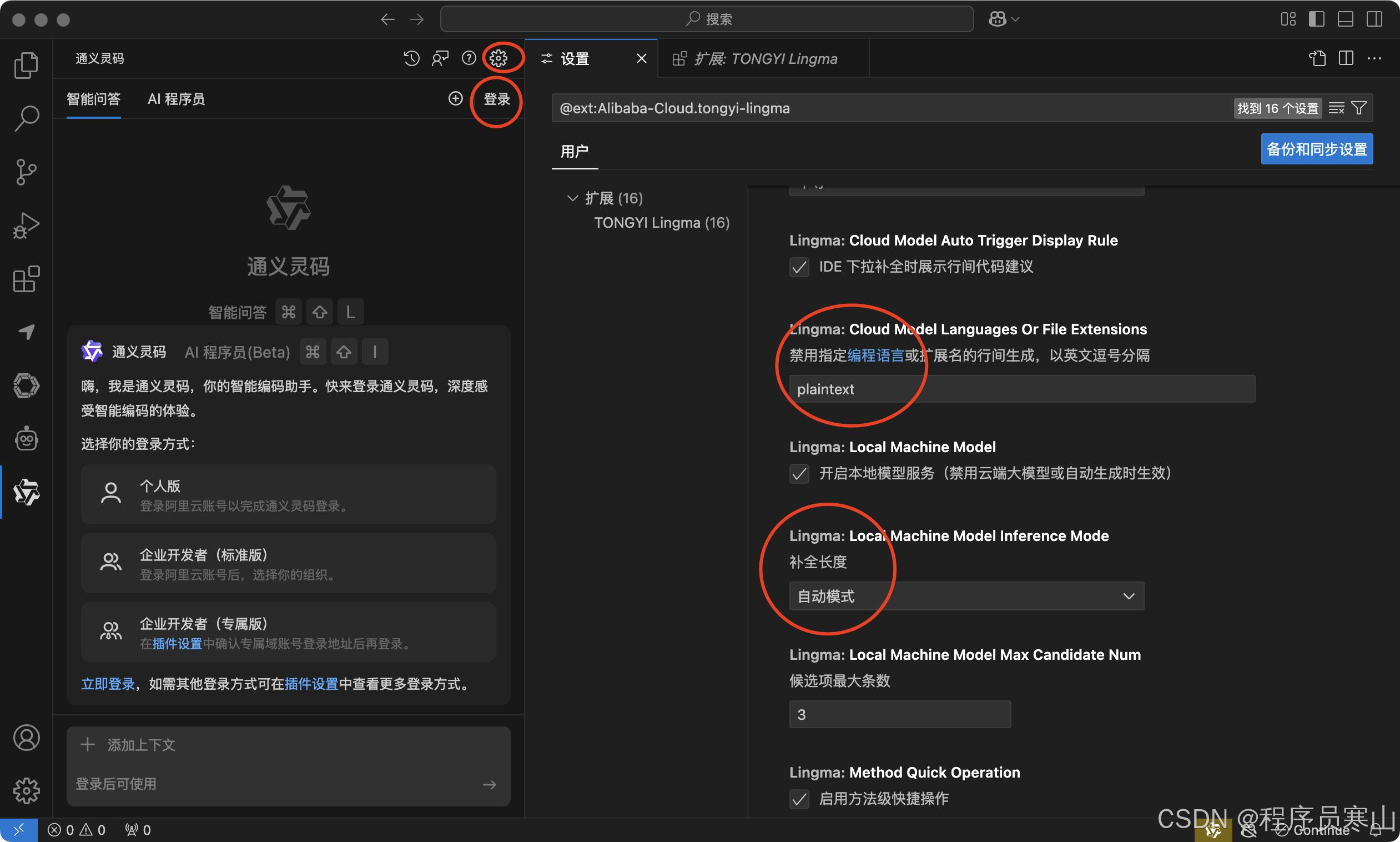1400x842 pixels.
Task: Open settings JSON file icon
Action: (1317, 58)
